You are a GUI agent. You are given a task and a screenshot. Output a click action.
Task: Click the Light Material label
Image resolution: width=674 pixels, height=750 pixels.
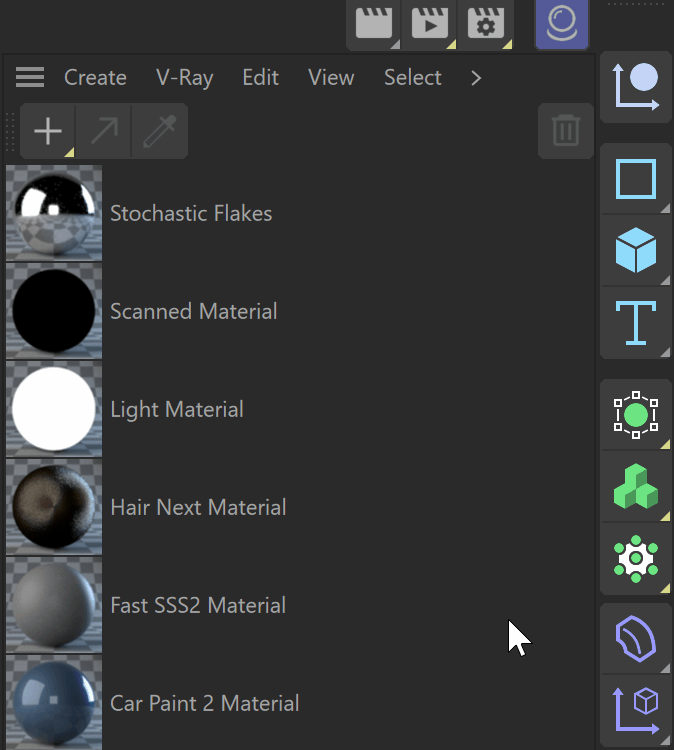click(177, 410)
